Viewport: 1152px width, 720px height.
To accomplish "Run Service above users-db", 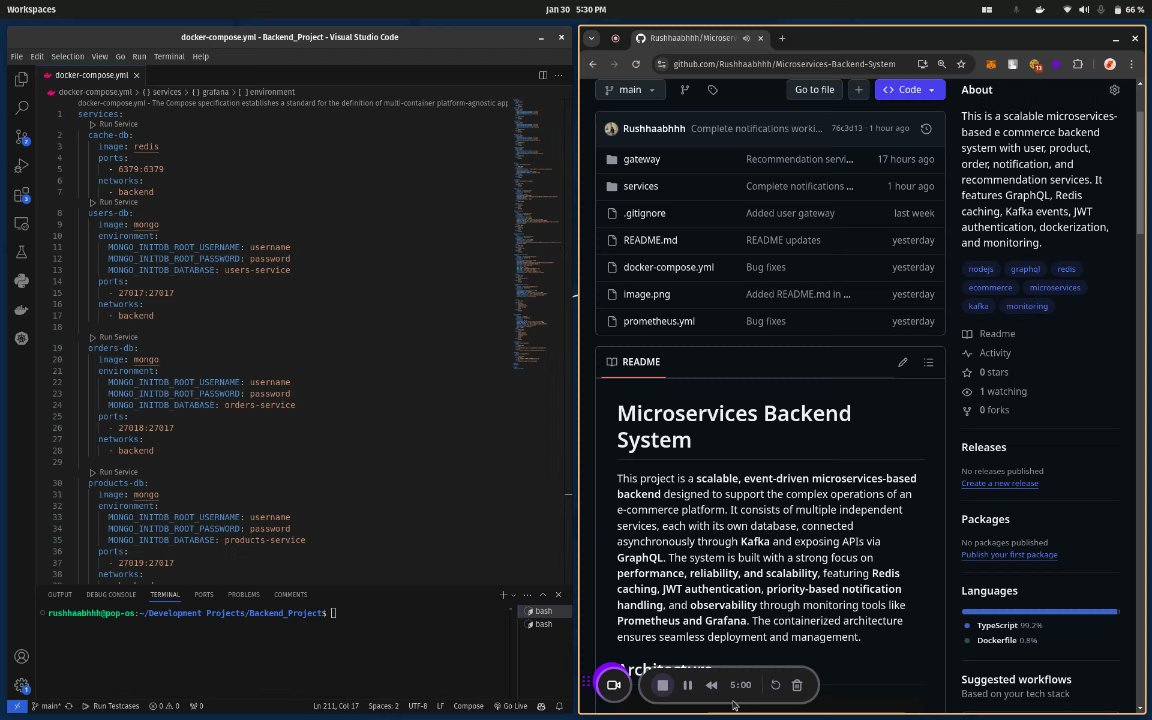I will (114, 202).
